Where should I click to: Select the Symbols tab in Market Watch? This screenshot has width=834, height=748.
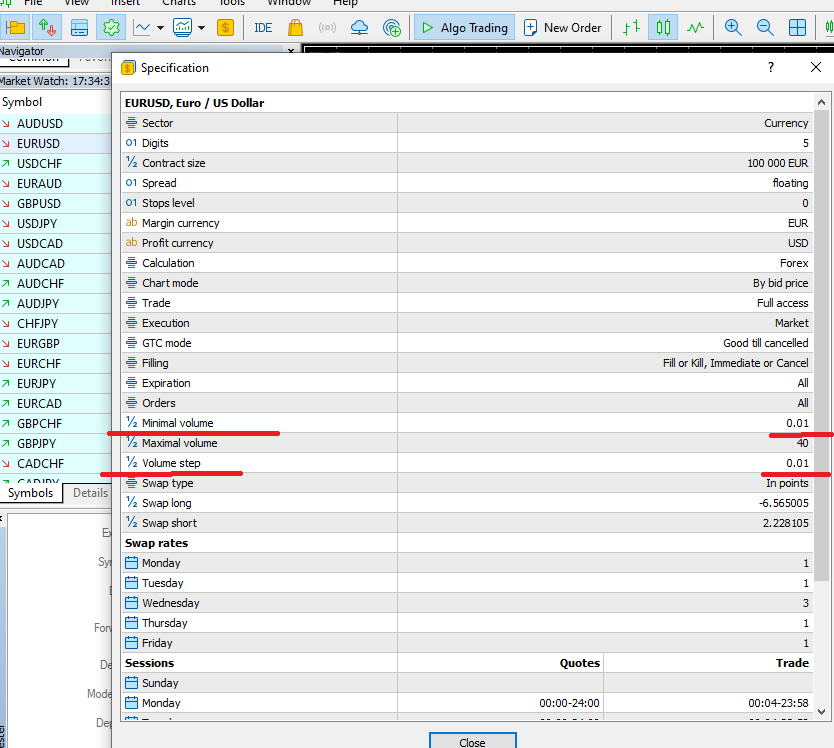pos(30,493)
